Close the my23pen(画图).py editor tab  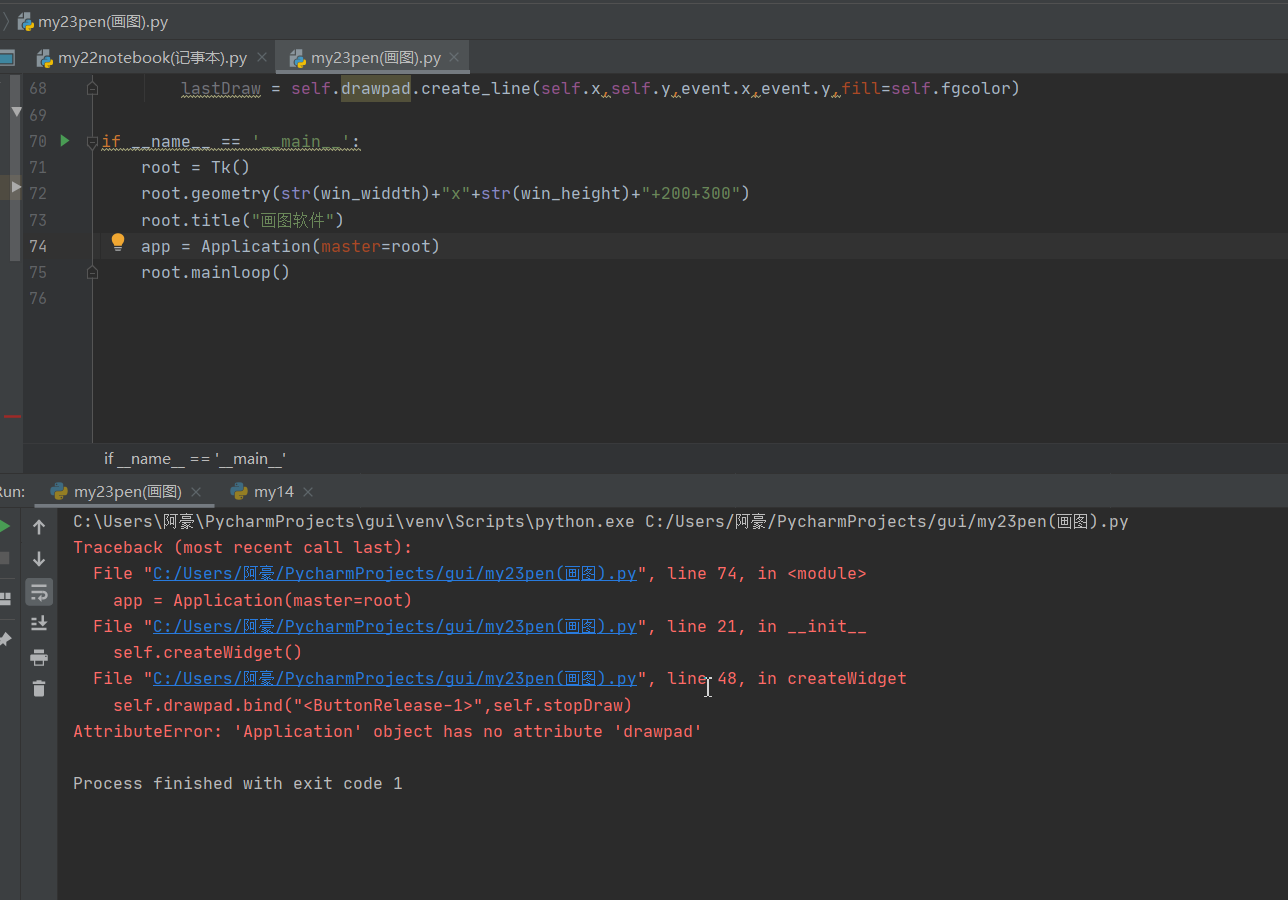pos(456,58)
